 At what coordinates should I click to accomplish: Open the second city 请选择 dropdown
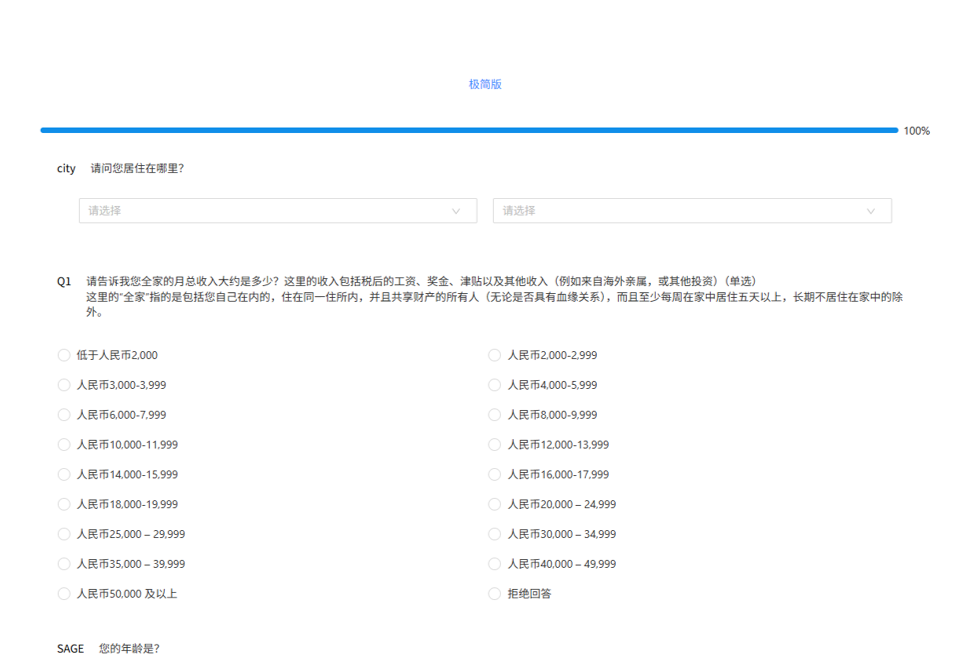click(x=692, y=211)
